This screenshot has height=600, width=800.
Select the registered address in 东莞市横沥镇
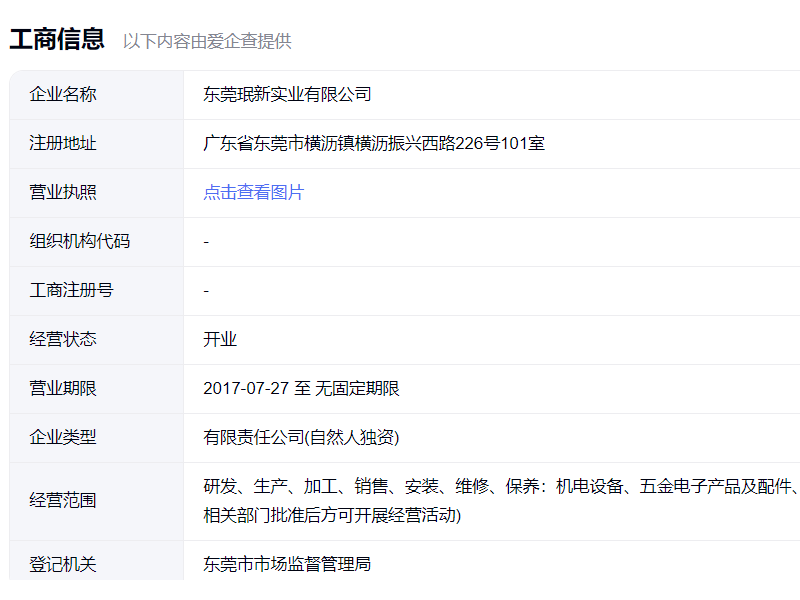coord(373,144)
